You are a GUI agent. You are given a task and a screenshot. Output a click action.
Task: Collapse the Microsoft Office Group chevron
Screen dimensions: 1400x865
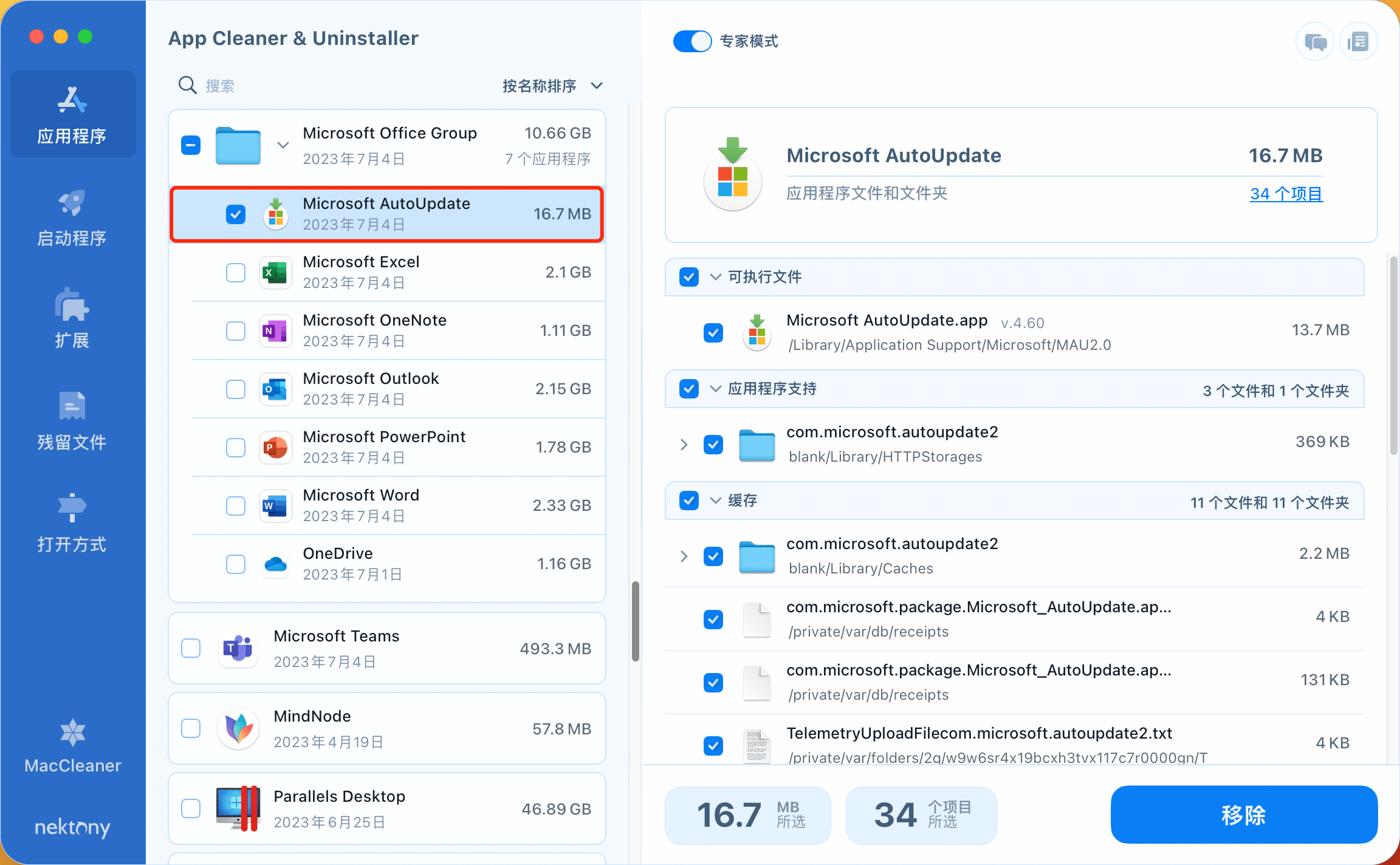click(283, 145)
